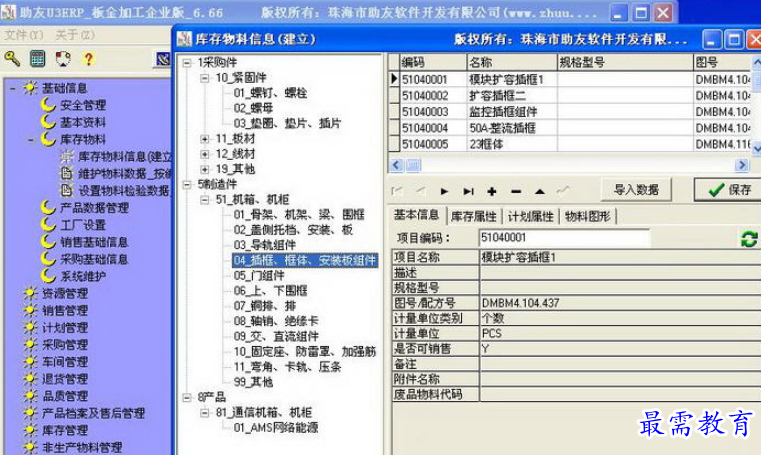Click the sun icon beside 品质管理
Screen dimensions: 761x455
coord(30,396)
